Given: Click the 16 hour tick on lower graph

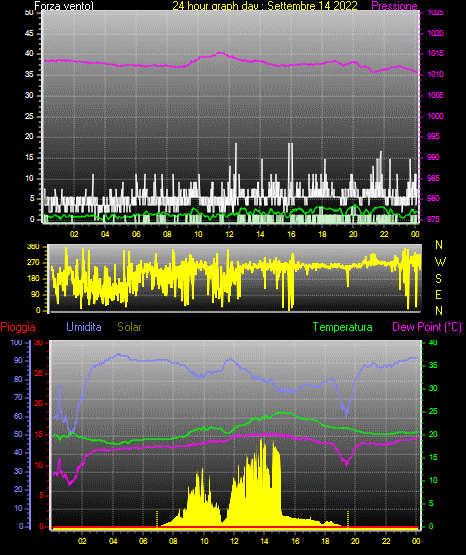Looking at the screenshot, I should coord(295,541).
